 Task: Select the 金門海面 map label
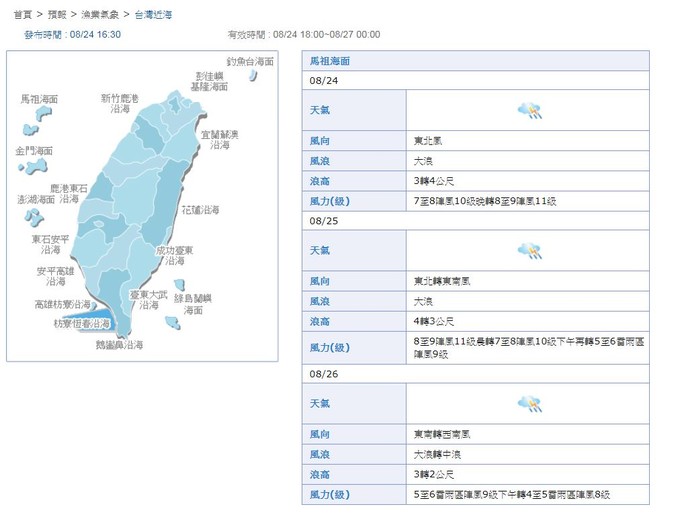click(34, 150)
